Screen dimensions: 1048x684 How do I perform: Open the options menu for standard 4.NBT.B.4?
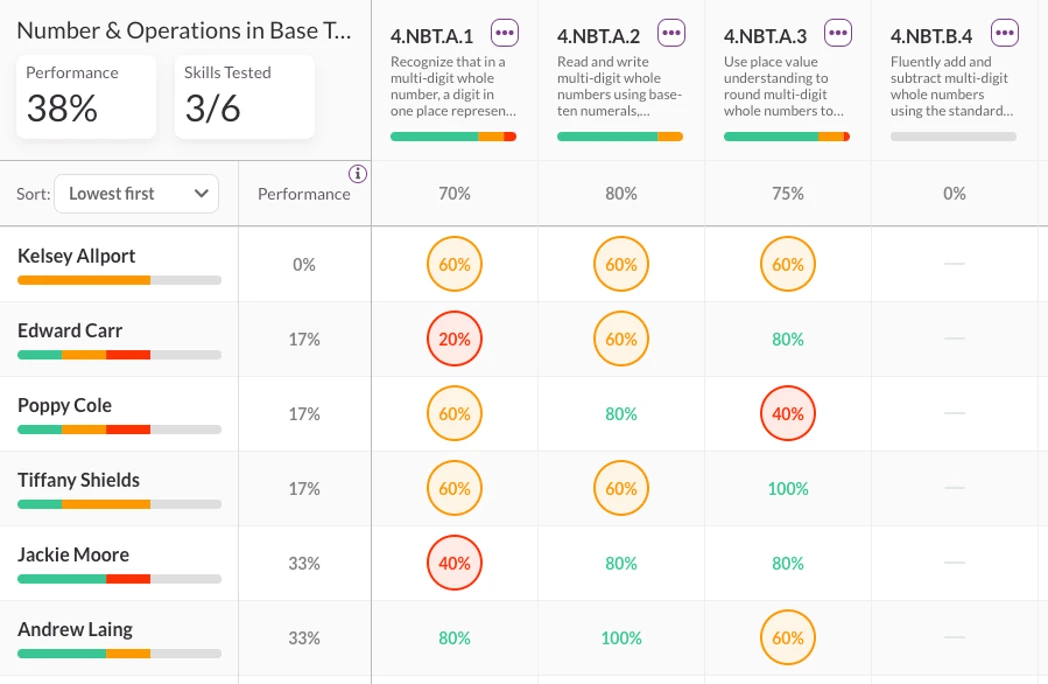(x=1004, y=31)
